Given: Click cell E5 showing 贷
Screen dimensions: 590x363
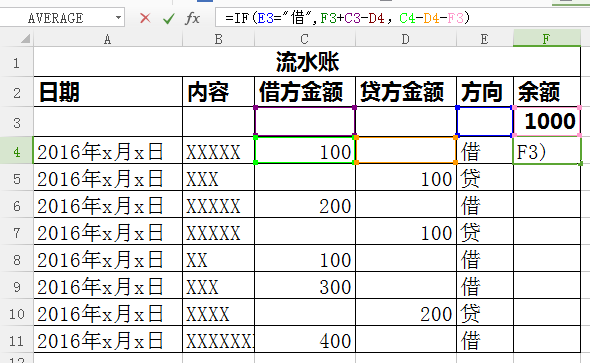Looking at the screenshot, I should point(485,178).
